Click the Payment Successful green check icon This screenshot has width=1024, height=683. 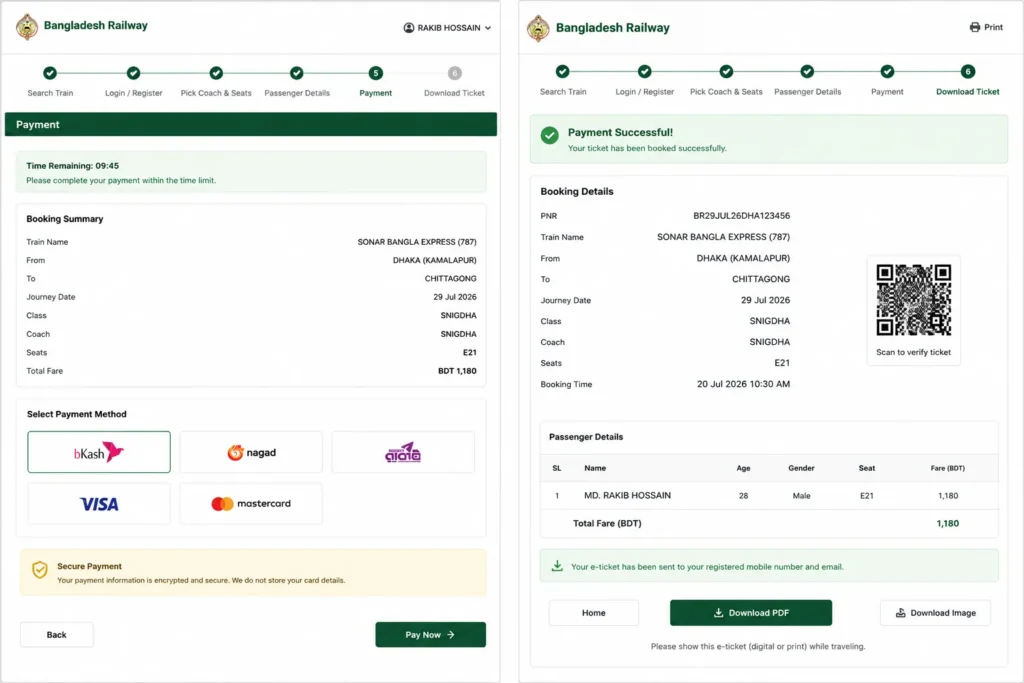coord(550,135)
